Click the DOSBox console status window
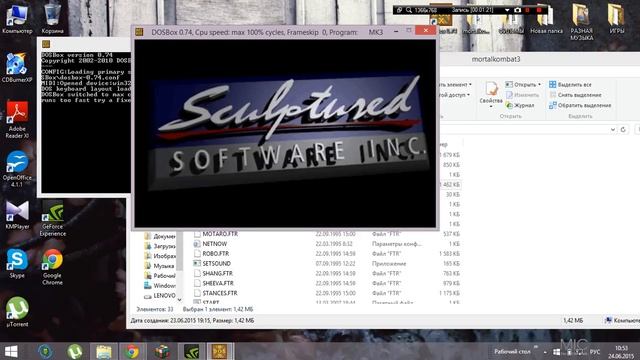The height and width of the screenshot is (360, 640). tap(85, 118)
